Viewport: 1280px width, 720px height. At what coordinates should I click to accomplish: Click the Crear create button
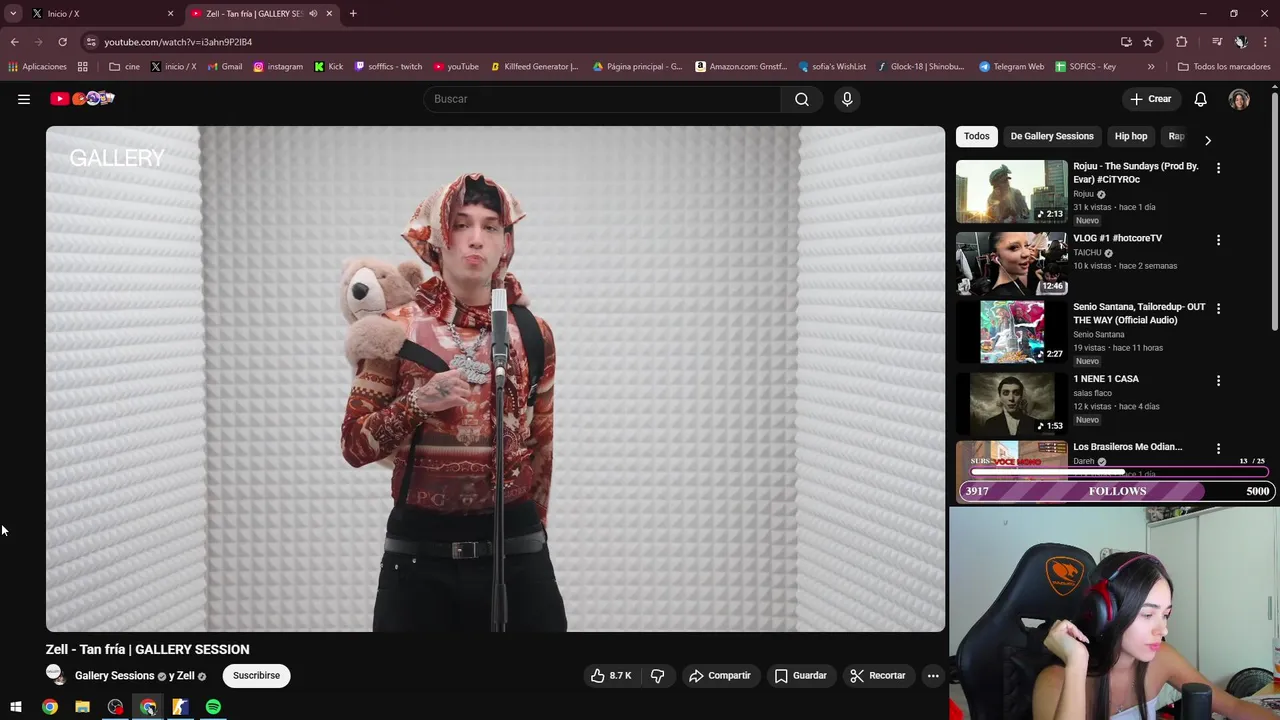(x=1150, y=99)
